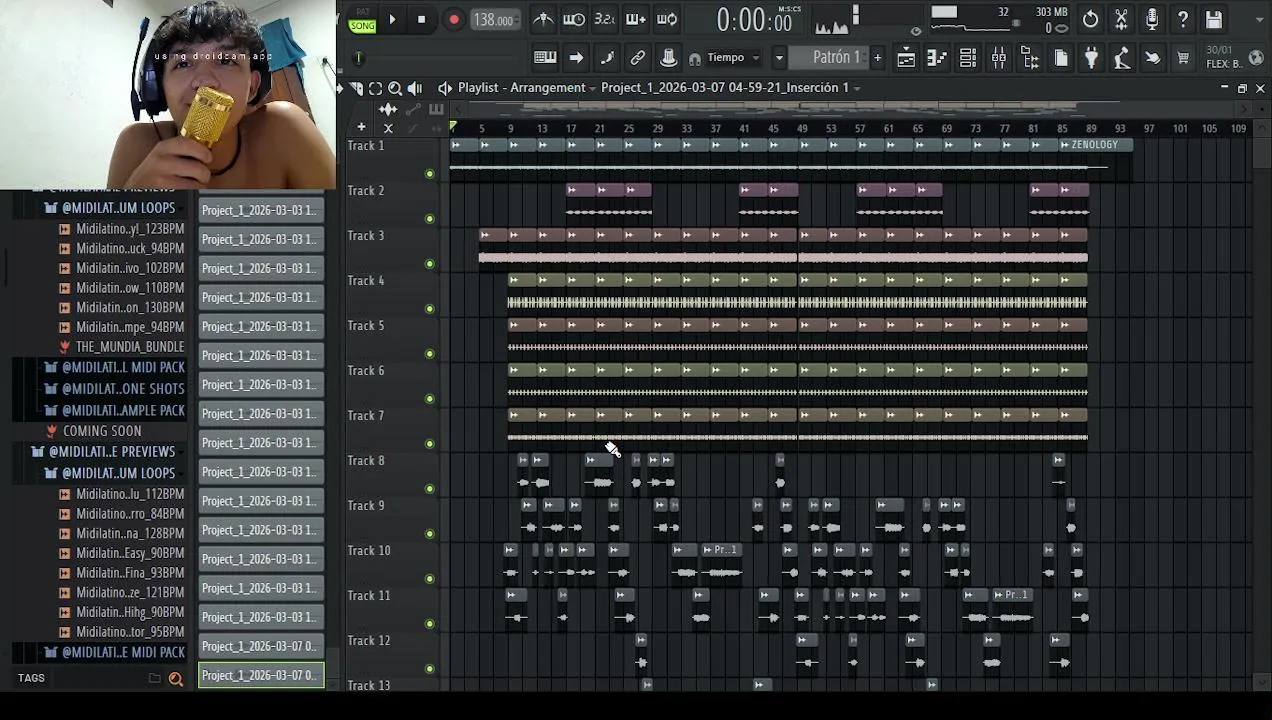Start playback with the play button
The height and width of the screenshot is (720, 1272).
click(x=392, y=19)
